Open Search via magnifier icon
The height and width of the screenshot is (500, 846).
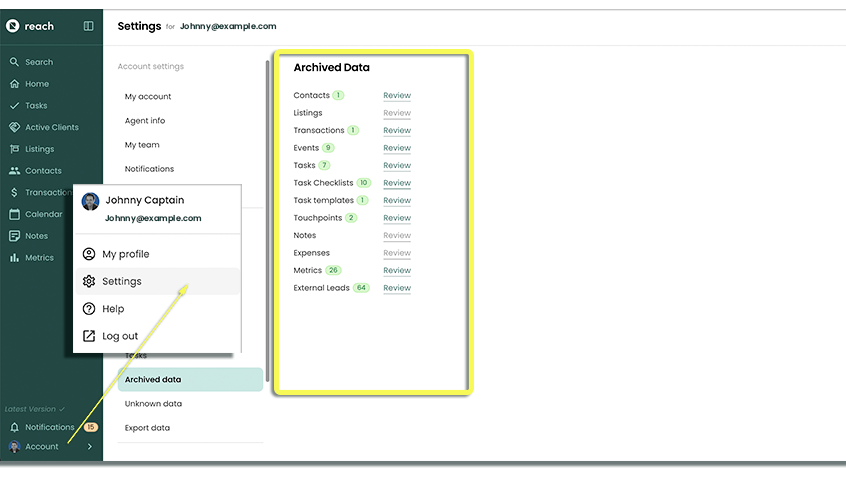click(x=14, y=62)
